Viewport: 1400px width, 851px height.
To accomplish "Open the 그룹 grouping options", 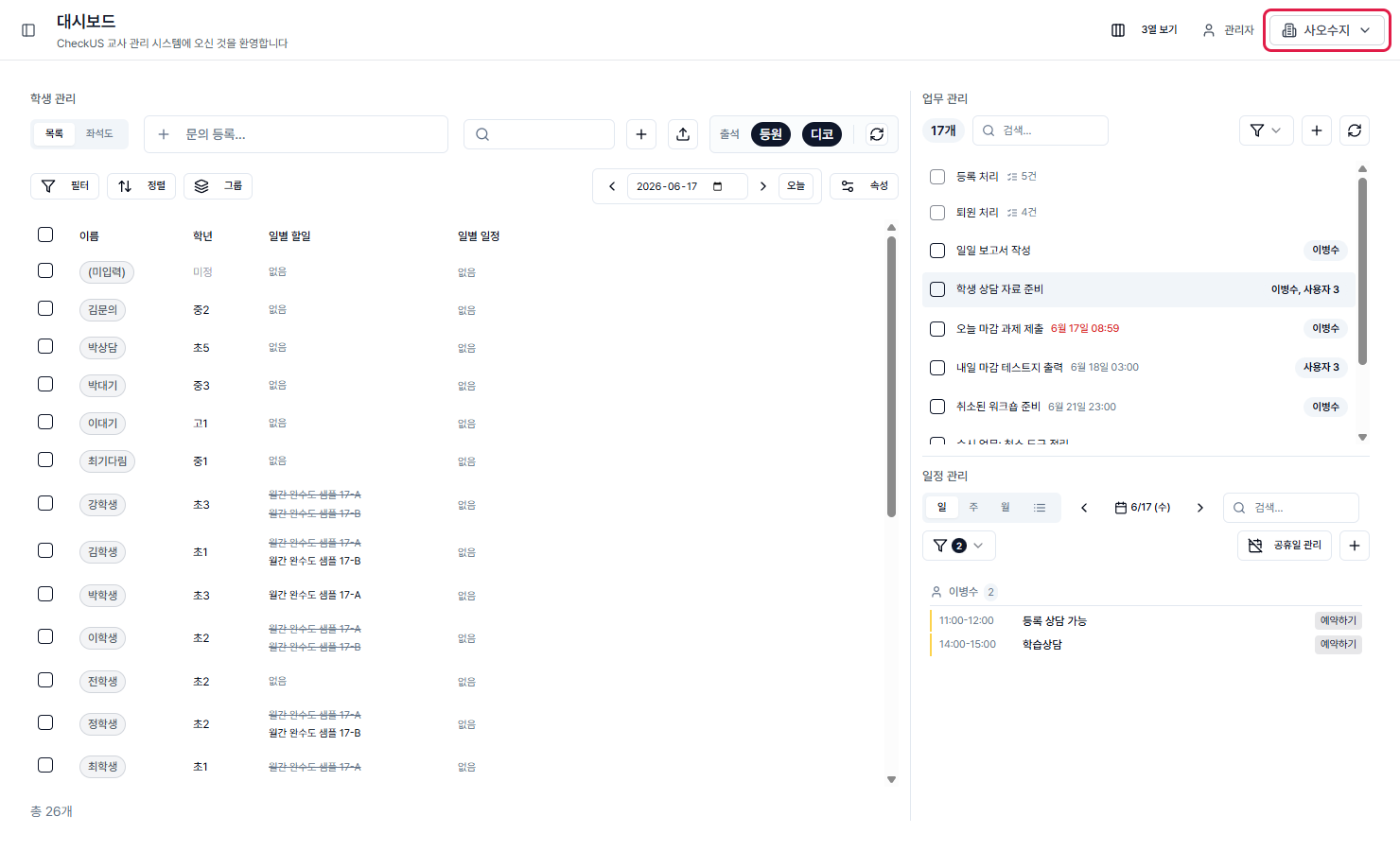I will coord(219,186).
